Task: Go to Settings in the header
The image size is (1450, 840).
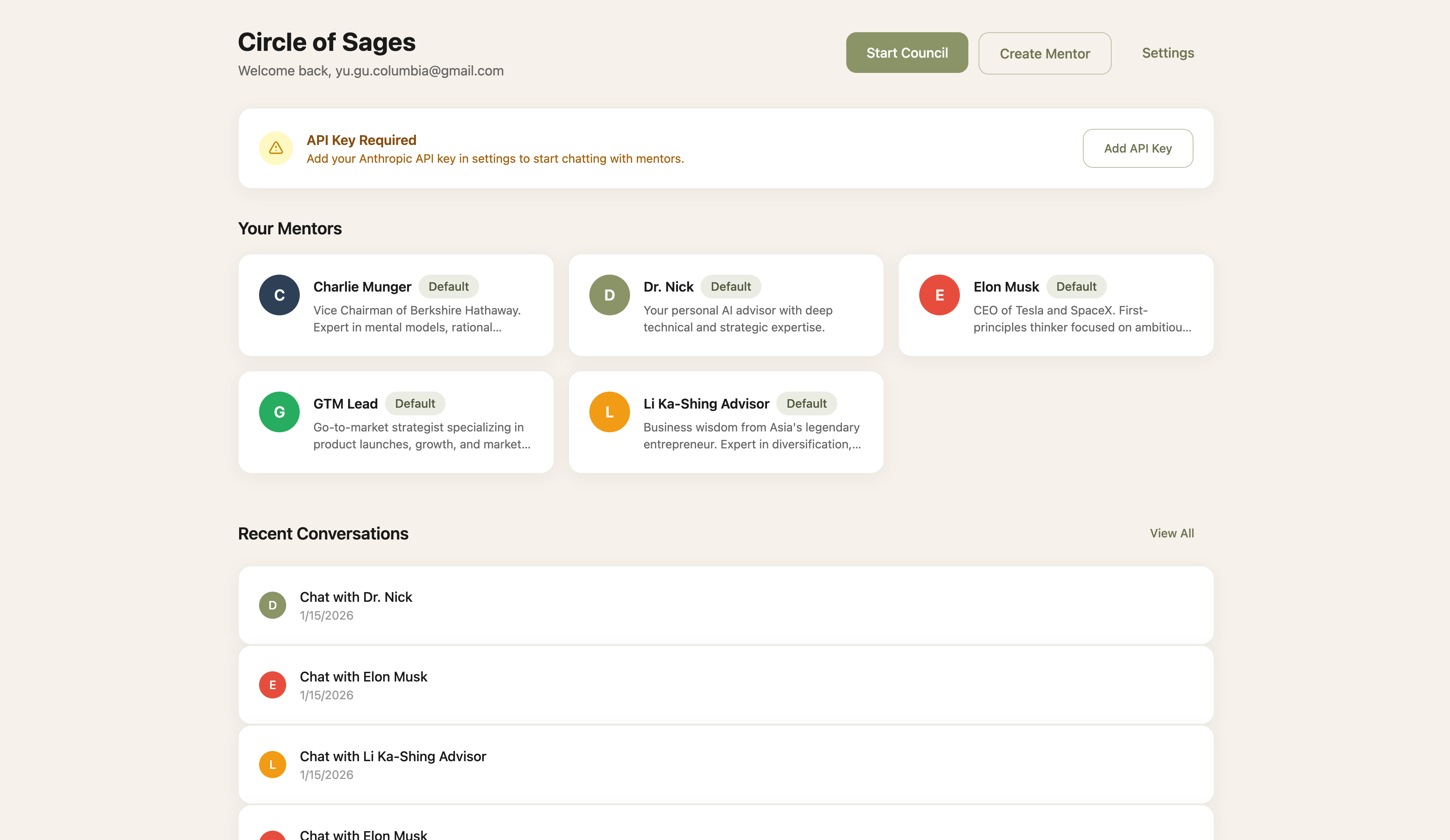Action: click(1168, 53)
